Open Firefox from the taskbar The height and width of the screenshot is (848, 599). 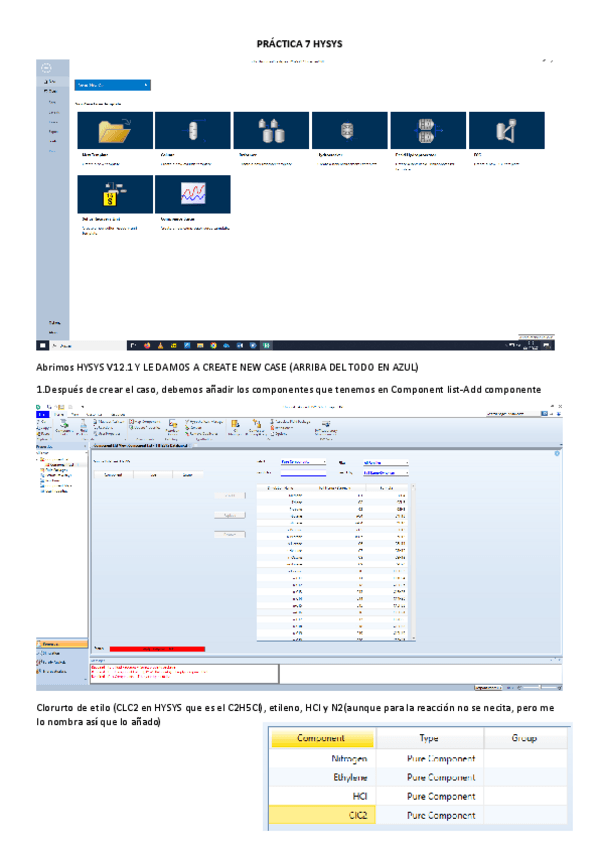147,345
